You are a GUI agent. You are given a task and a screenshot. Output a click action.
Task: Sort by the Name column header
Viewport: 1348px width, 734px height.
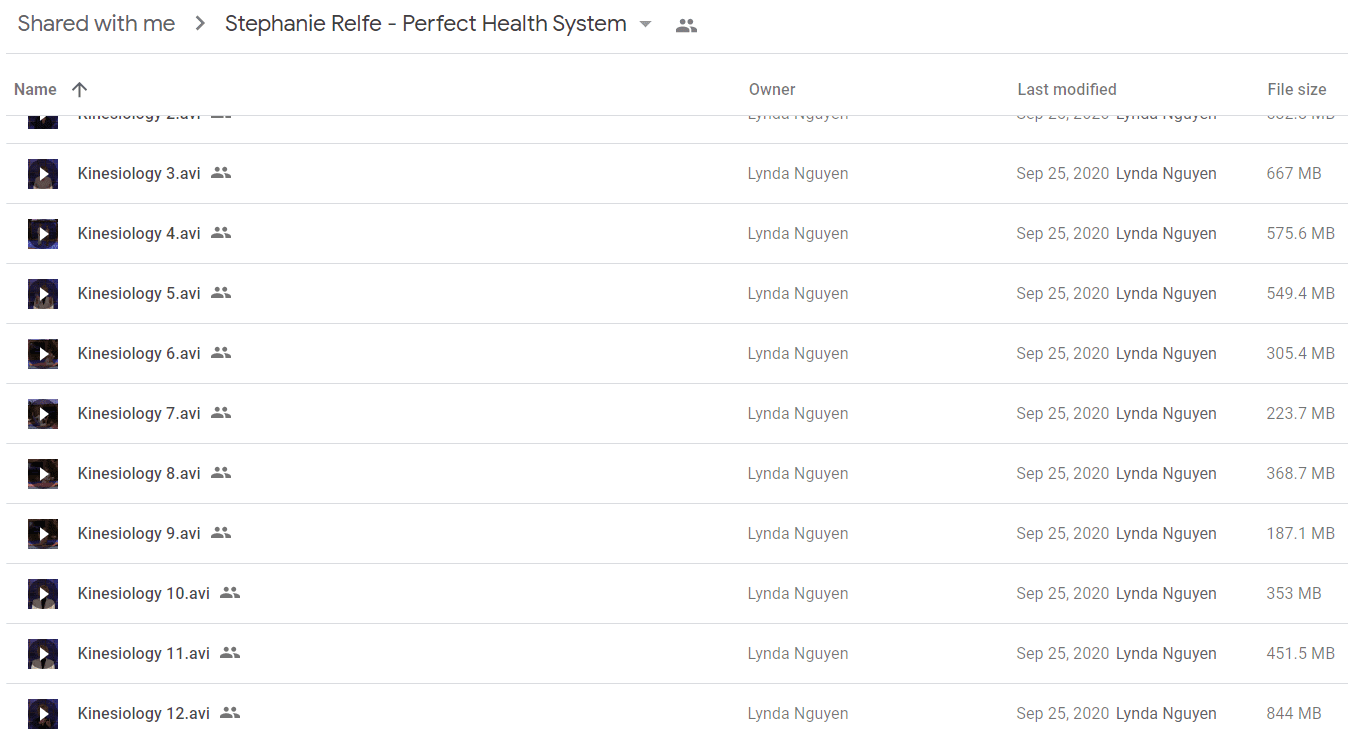coord(35,89)
